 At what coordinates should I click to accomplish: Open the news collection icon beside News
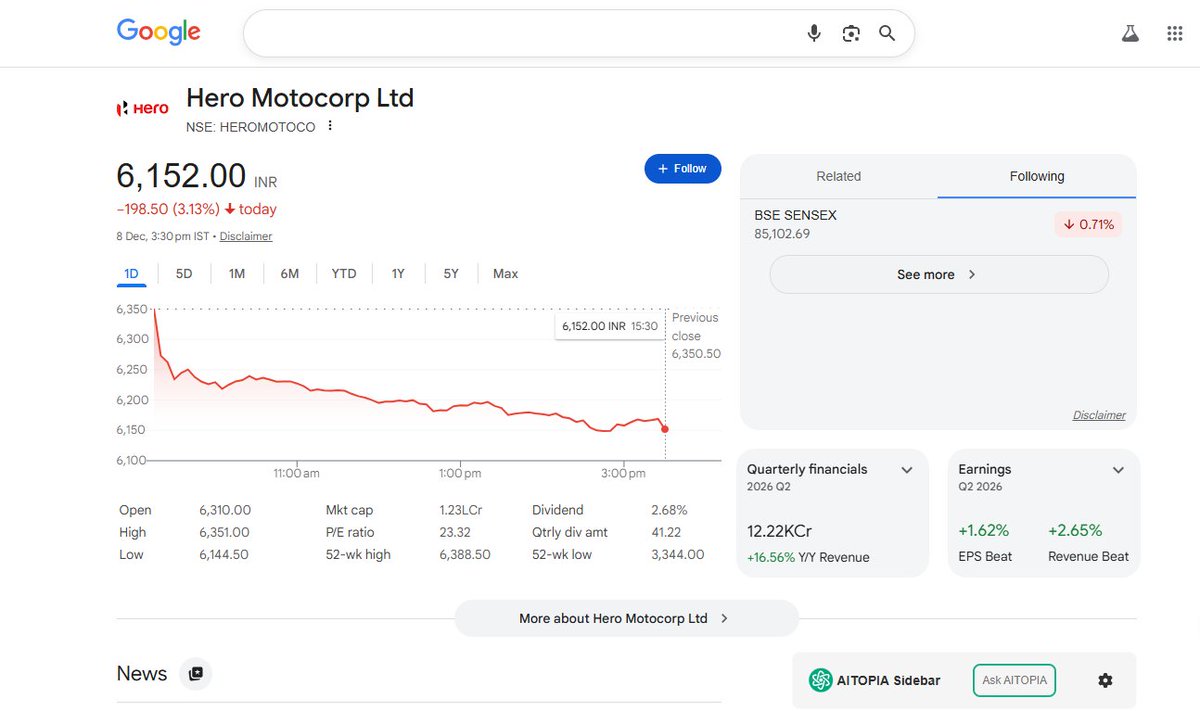pos(196,674)
